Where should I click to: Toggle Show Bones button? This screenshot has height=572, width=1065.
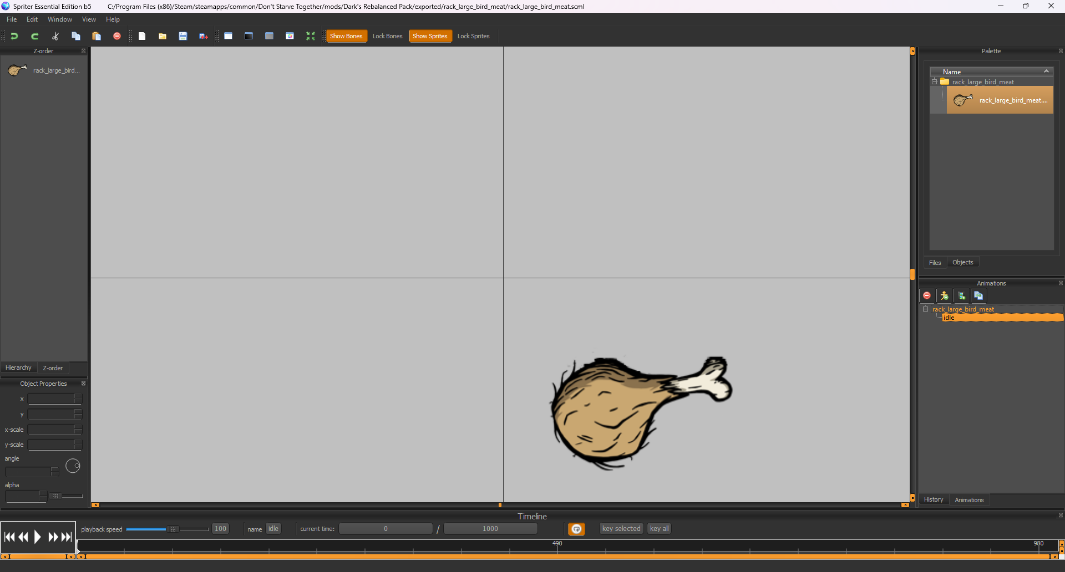tap(346, 36)
